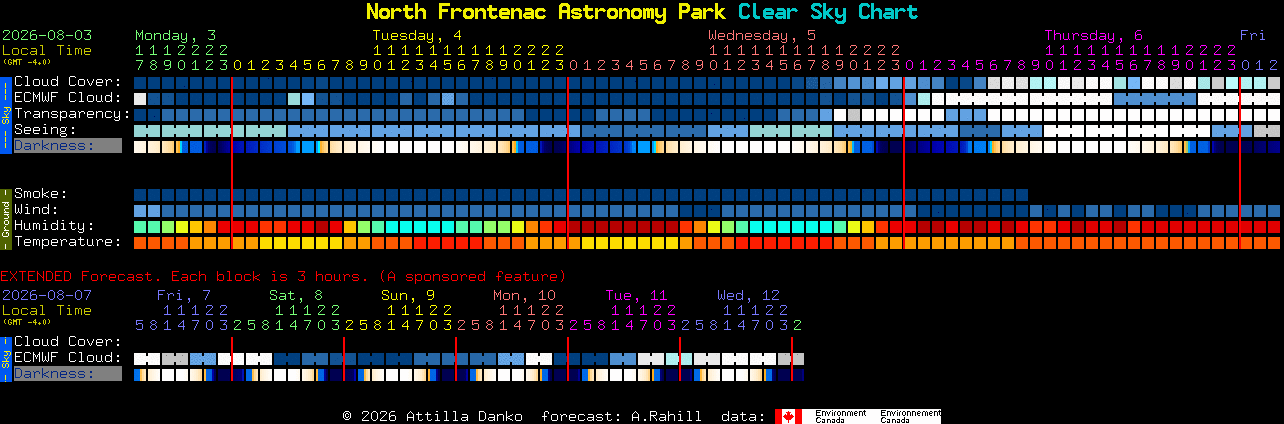Click the Tuesday, 4 day header
1284x424 pixels.
coord(417,35)
